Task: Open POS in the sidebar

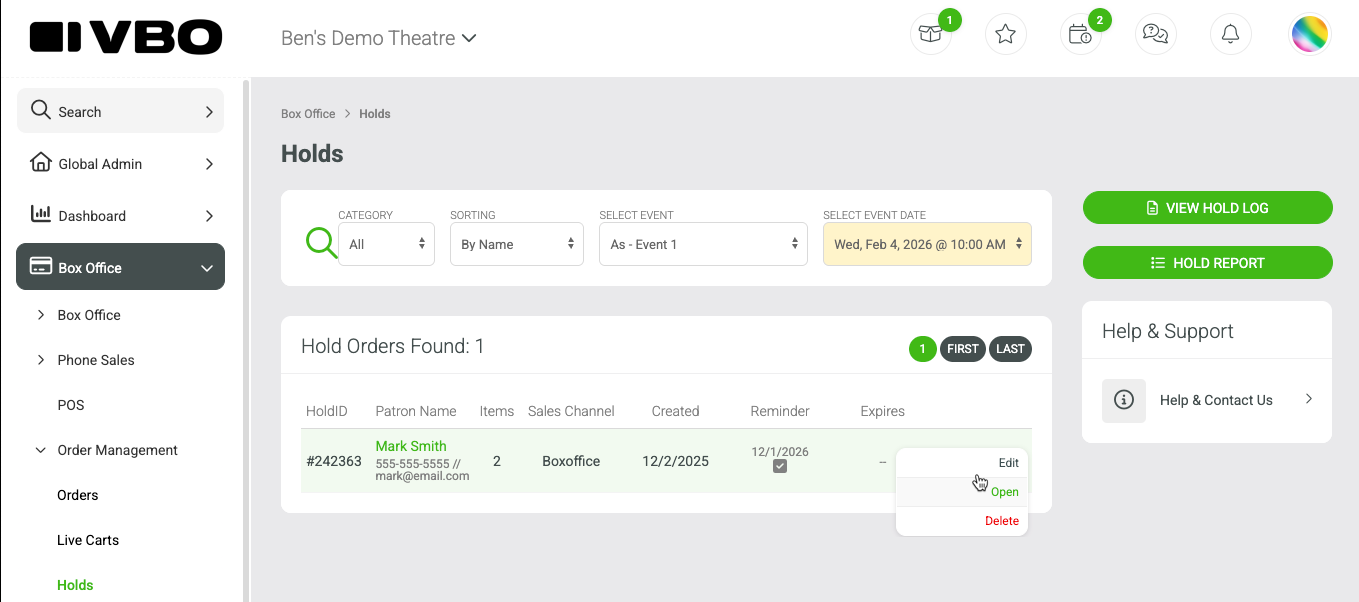Action: point(71,405)
